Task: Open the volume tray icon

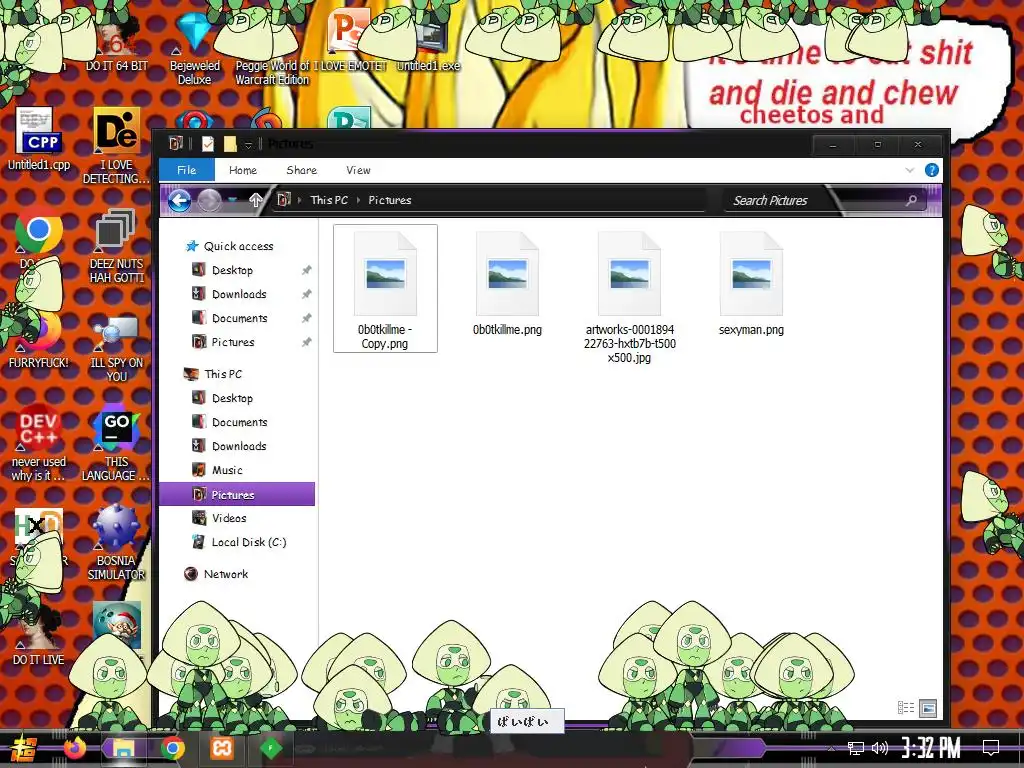Action: (880, 748)
